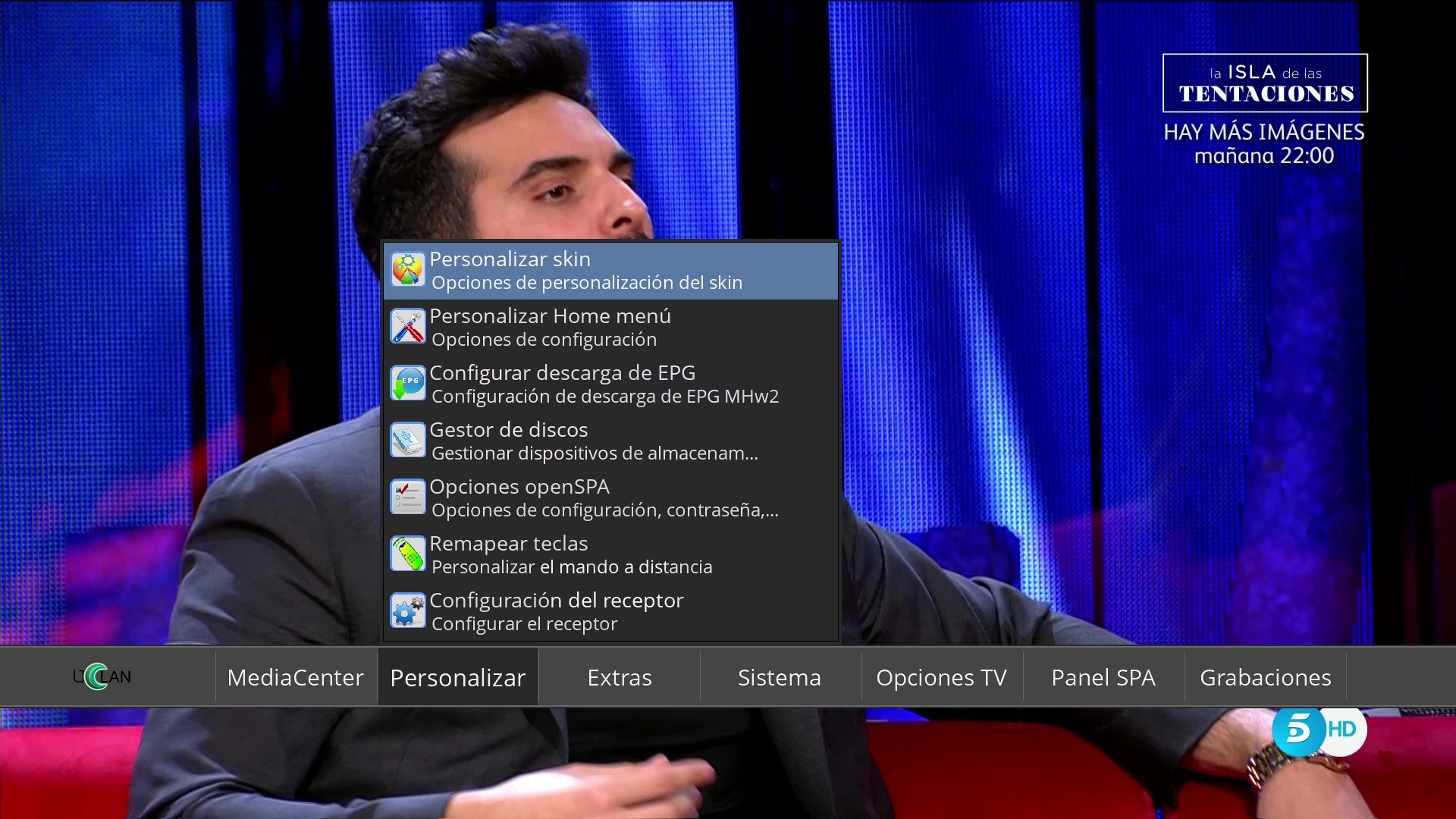The height and width of the screenshot is (819, 1456).
Task: Click the Personalizar Home menú tools icon
Action: tap(407, 327)
